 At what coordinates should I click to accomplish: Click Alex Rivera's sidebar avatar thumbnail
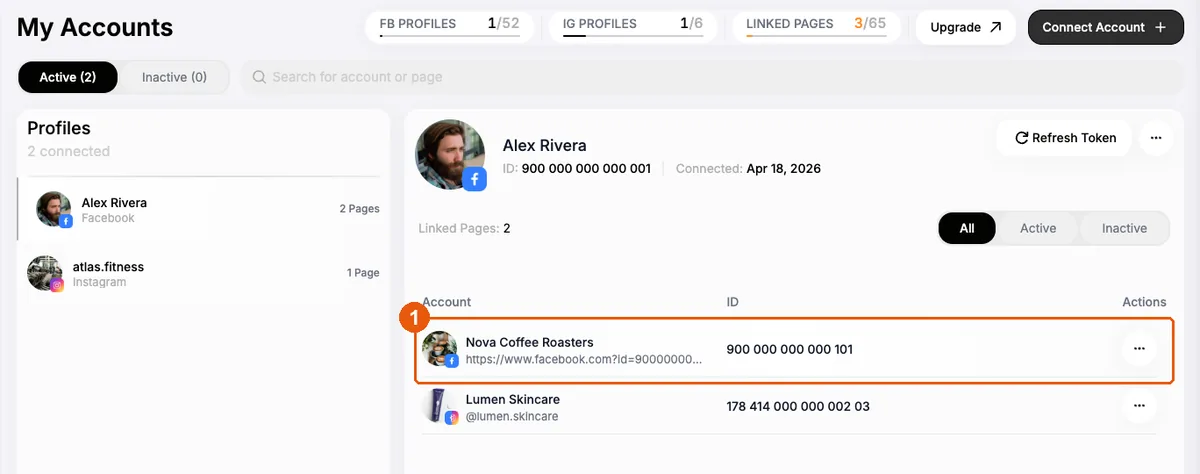coord(54,209)
